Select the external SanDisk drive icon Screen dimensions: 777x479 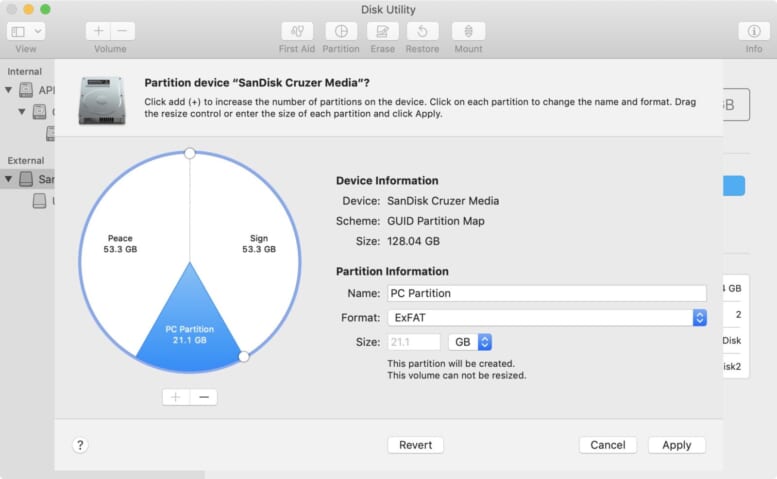pyautogui.click(x=26, y=179)
